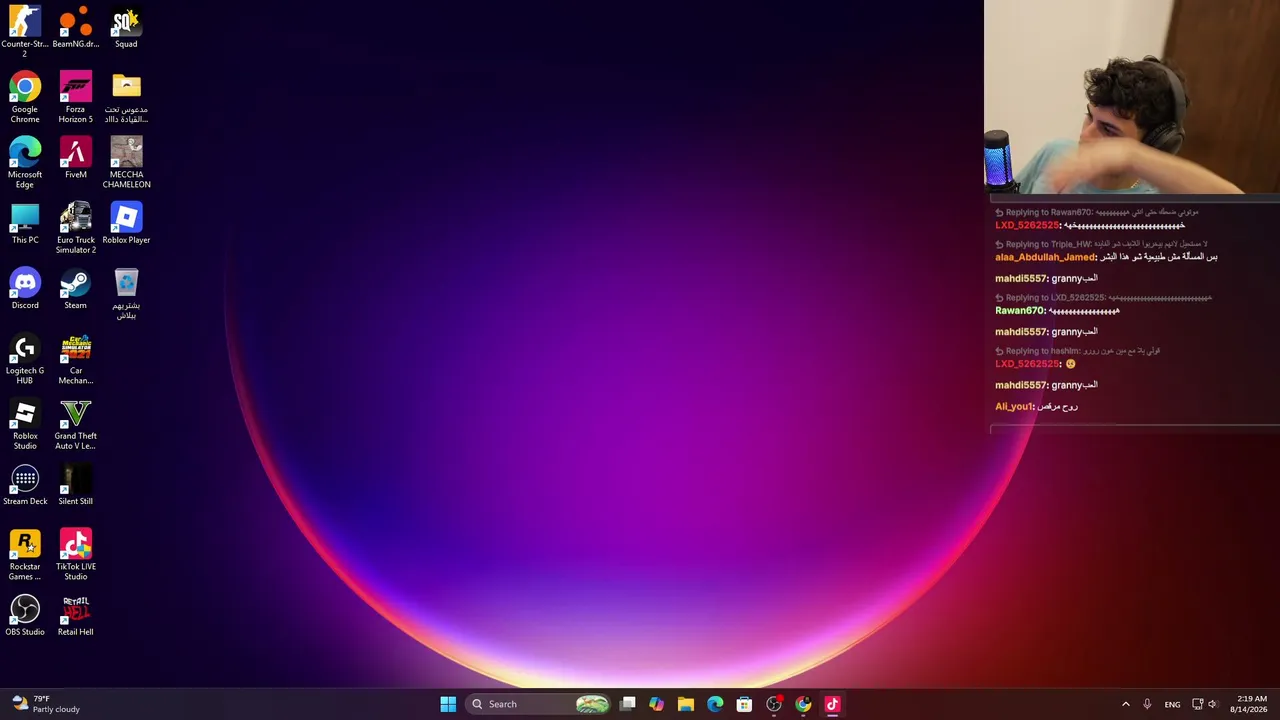
Task: Open Task View from the taskbar
Action: click(x=627, y=704)
